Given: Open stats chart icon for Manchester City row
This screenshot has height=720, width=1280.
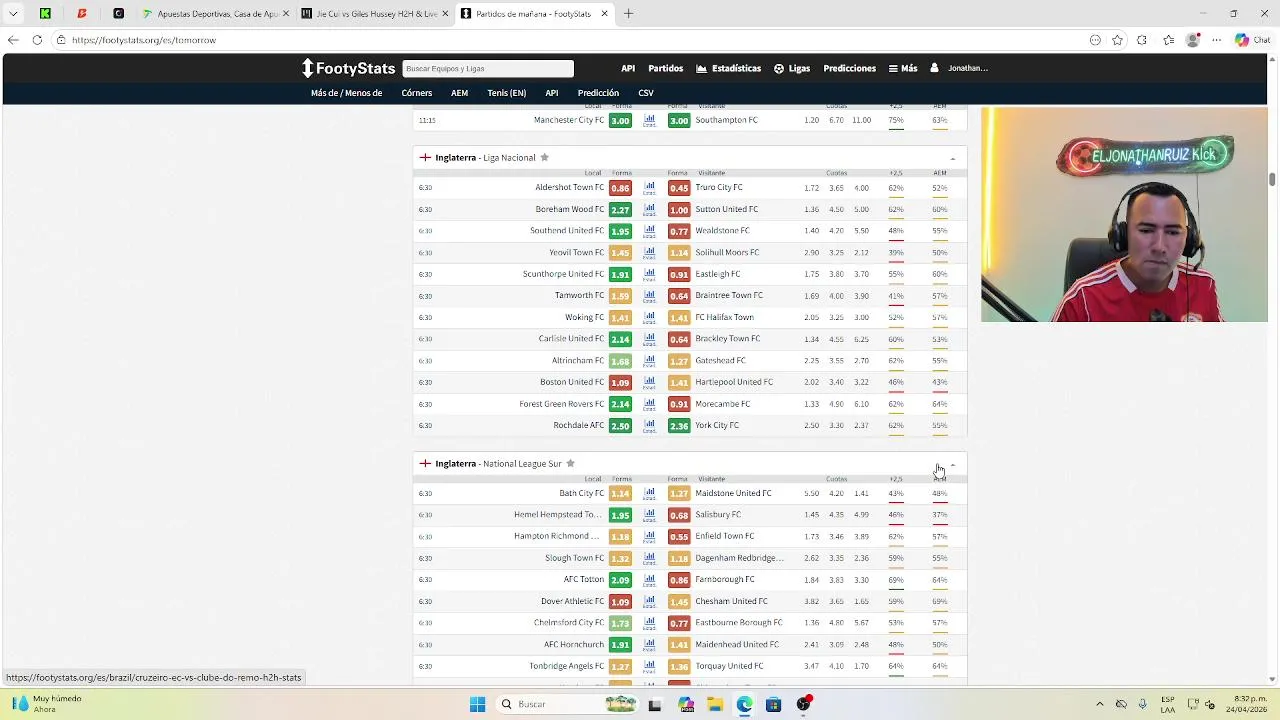Looking at the screenshot, I should pyautogui.click(x=649, y=121).
